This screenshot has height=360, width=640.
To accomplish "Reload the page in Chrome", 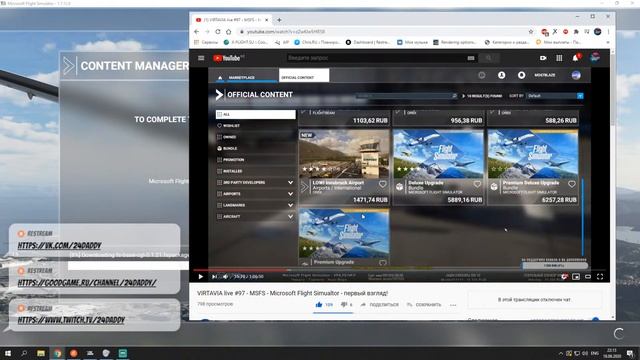I will coord(218,31).
